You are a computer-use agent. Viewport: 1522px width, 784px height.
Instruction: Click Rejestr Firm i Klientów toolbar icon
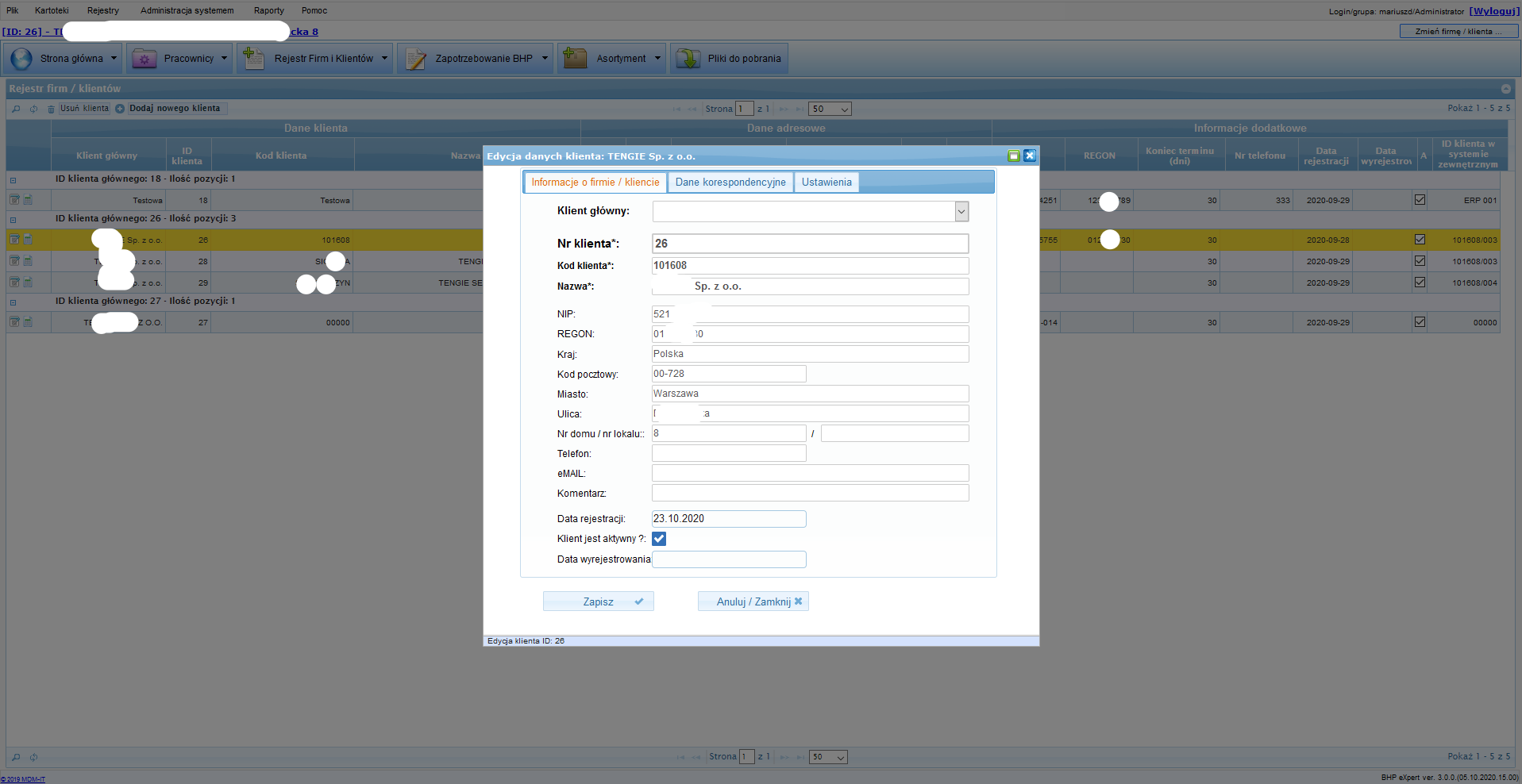[253, 58]
